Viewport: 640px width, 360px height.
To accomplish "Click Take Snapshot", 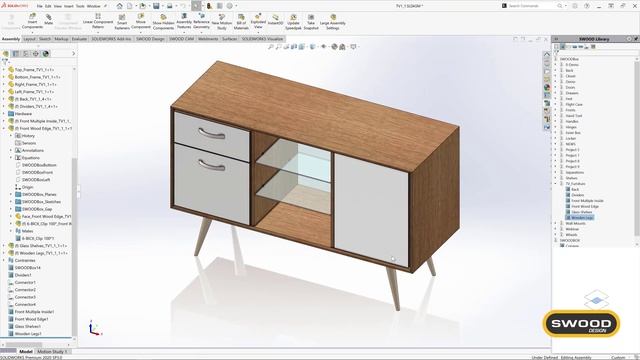I will [311, 22].
